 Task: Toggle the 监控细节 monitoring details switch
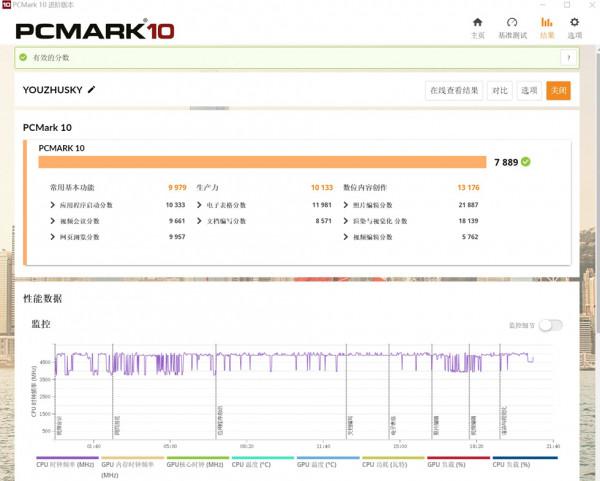(551, 325)
